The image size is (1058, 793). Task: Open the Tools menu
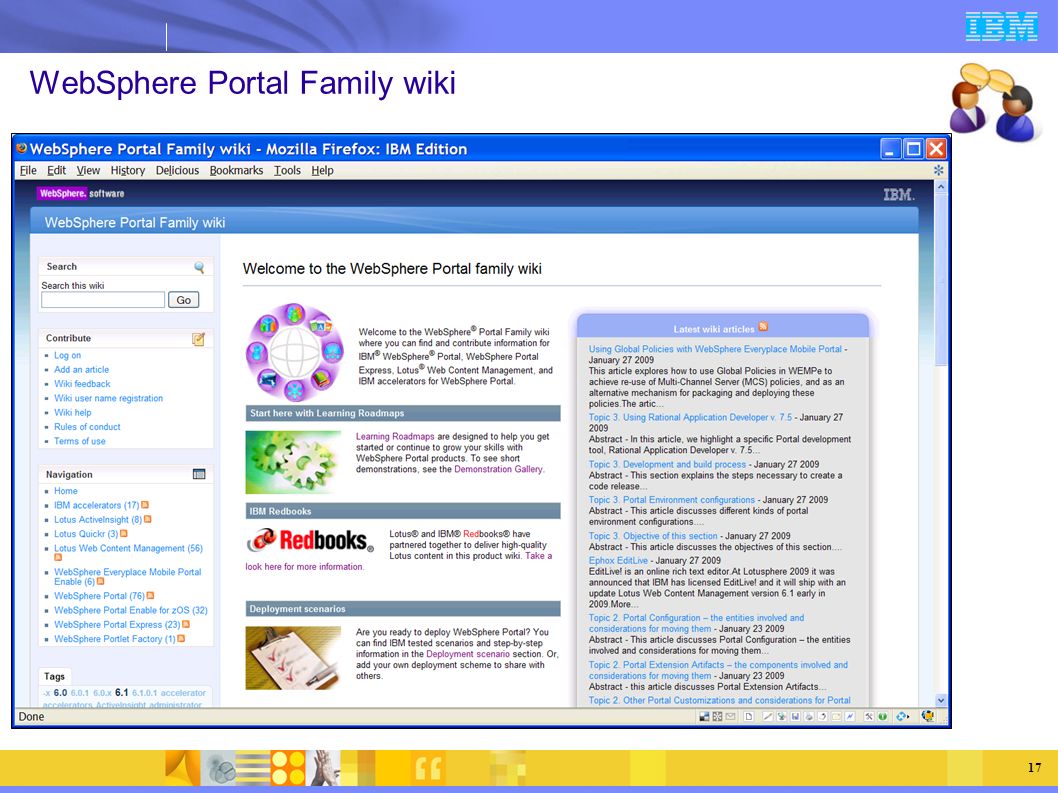pyautogui.click(x=287, y=170)
